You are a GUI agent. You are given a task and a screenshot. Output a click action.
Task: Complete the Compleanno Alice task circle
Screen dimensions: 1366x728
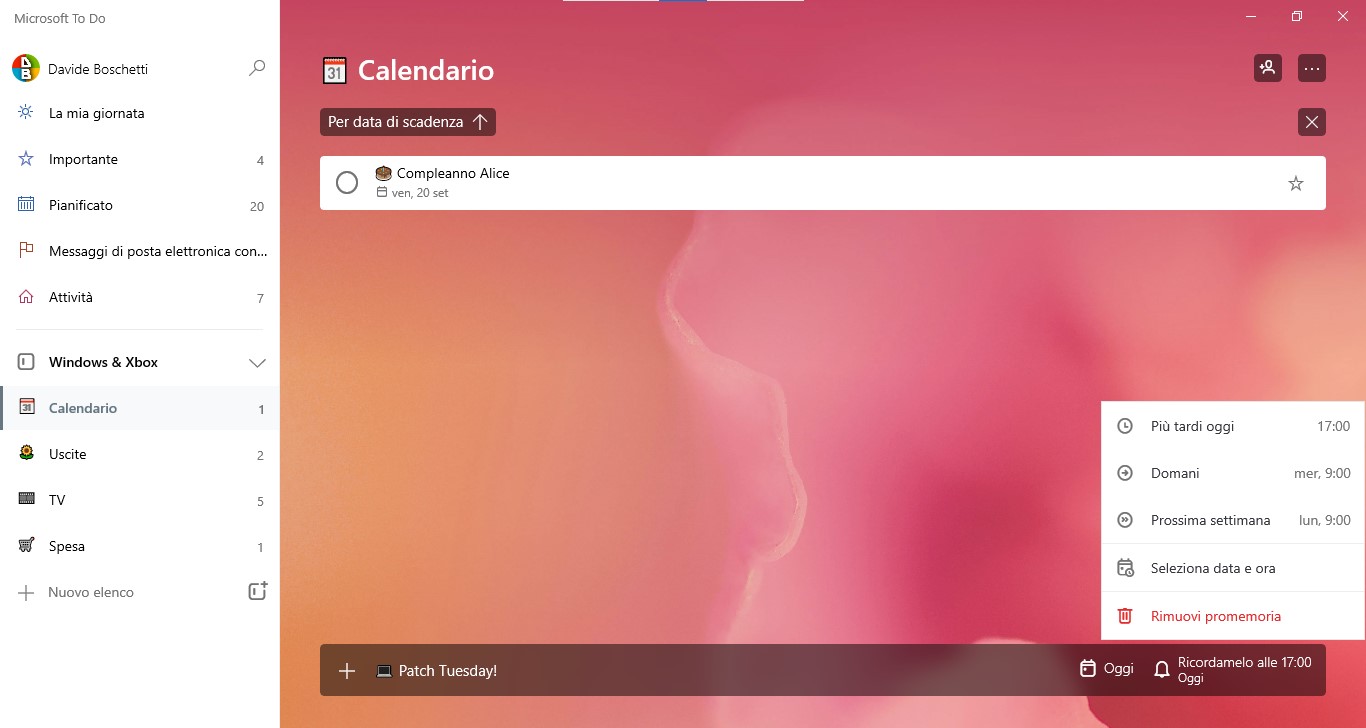[x=347, y=183]
